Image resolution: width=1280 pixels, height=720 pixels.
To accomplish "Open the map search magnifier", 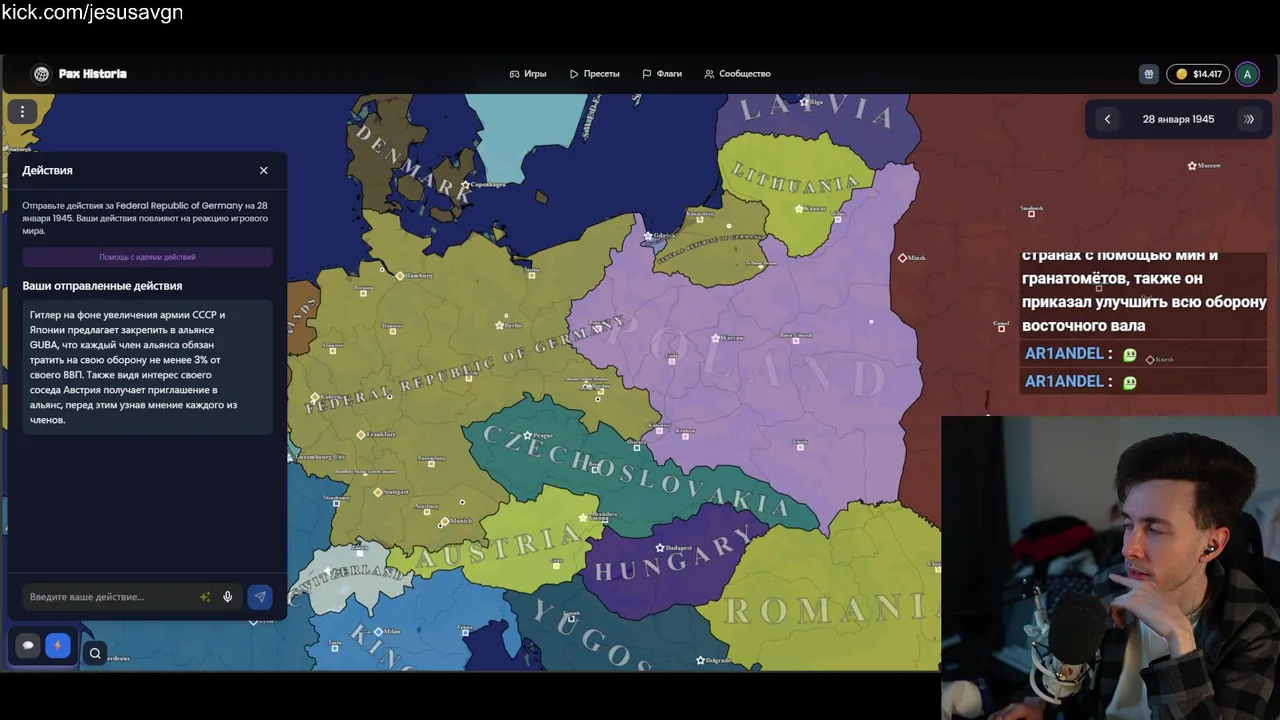I will pos(95,654).
